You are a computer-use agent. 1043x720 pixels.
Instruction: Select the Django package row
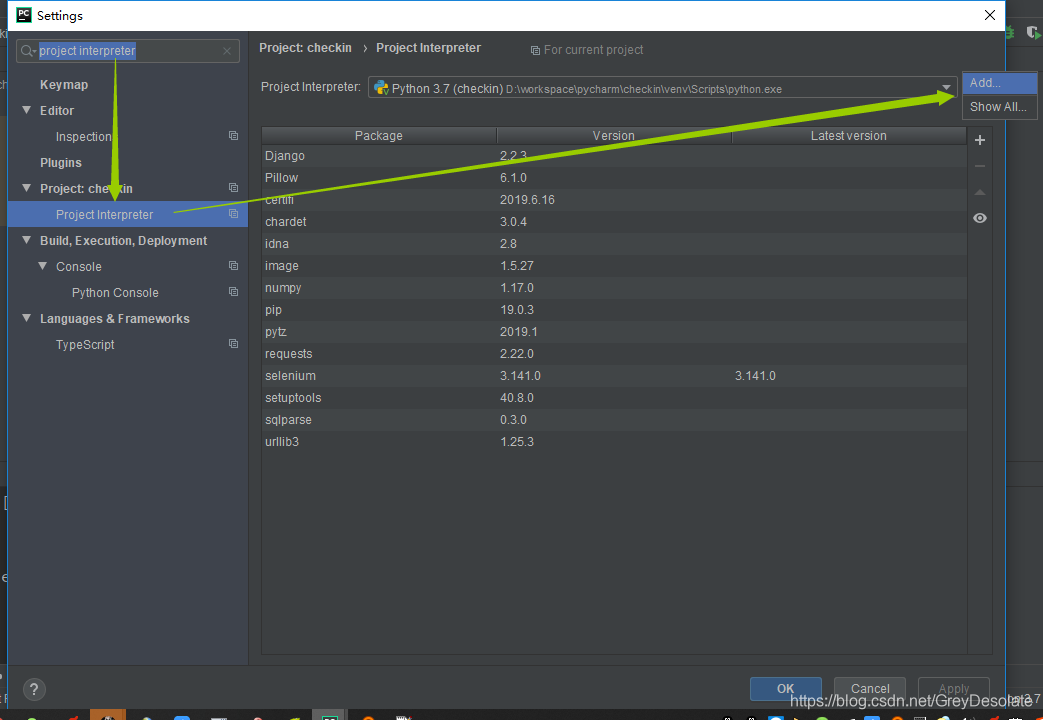point(614,156)
